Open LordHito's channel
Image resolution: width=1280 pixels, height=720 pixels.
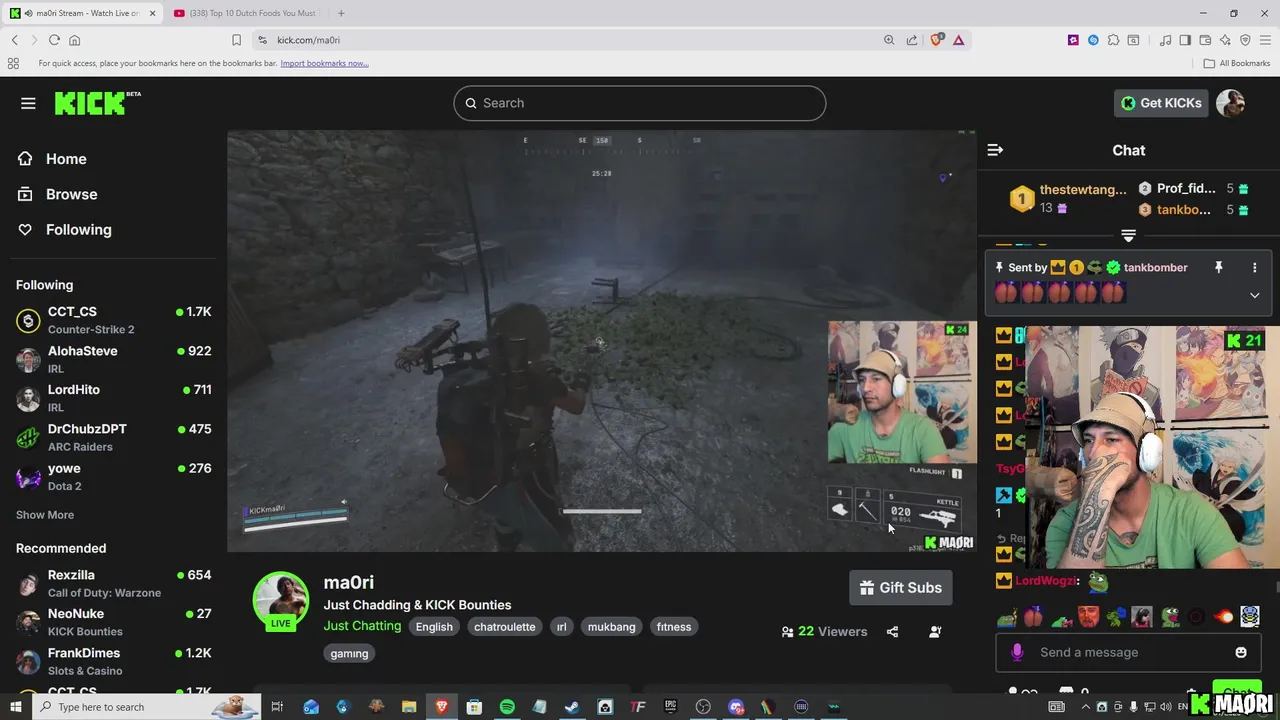point(114,398)
